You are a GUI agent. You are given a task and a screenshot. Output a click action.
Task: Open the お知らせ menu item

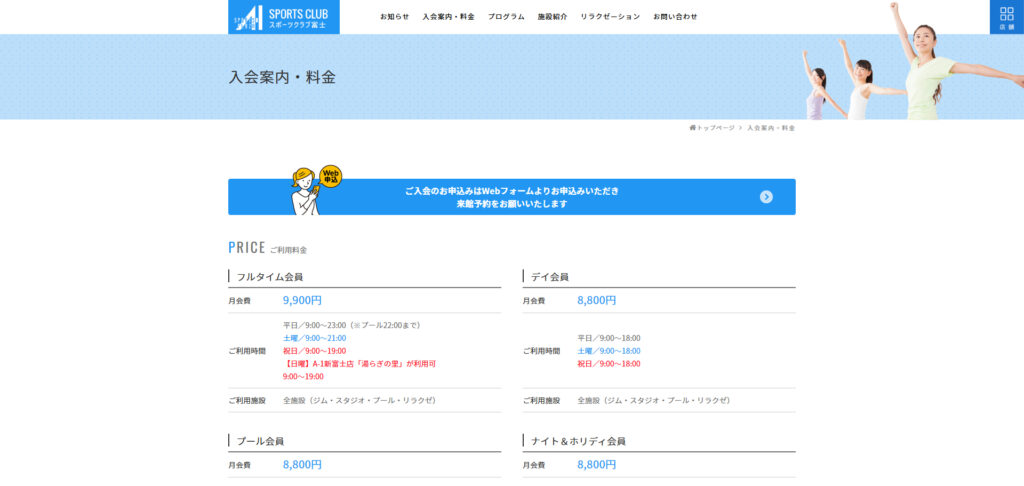coord(394,17)
